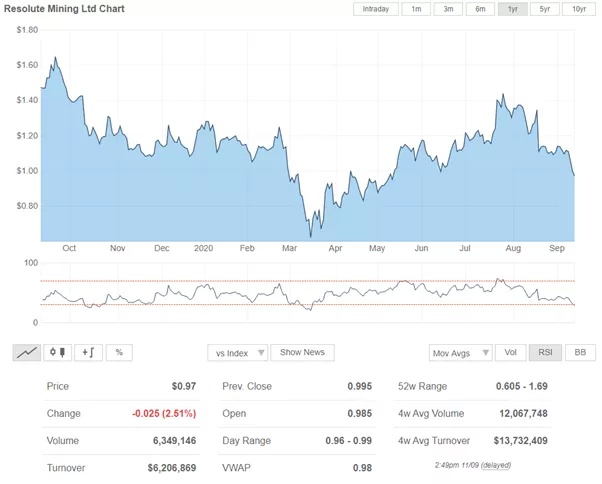Select the 1yr range tab
This screenshot has height=484, width=602.
pos(513,9)
